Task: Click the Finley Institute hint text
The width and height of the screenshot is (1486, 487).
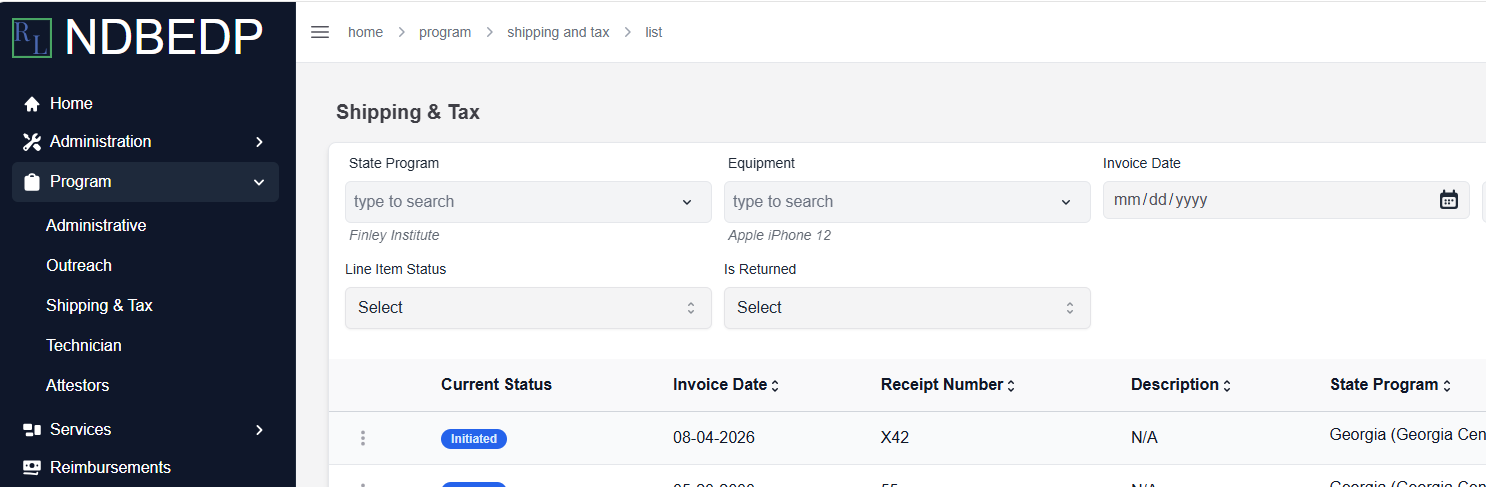Action: click(x=394, y=236)
